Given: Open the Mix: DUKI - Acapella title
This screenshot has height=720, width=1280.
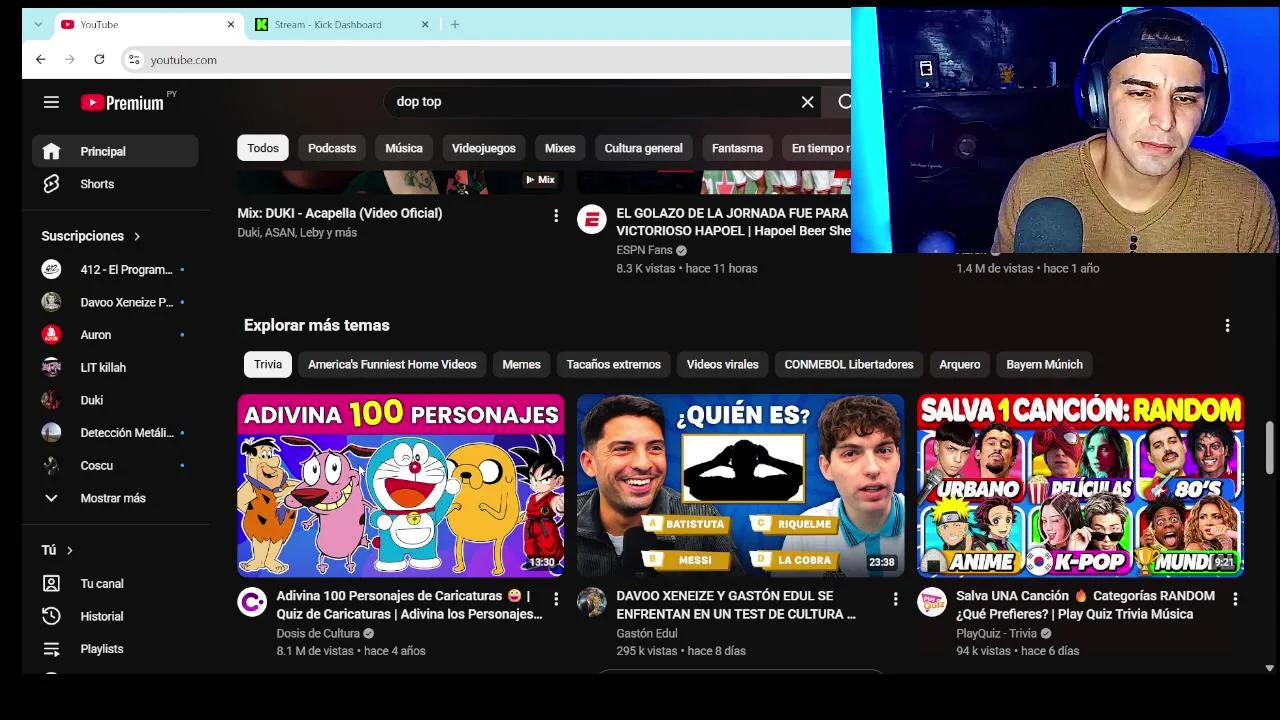Looking at the screenshot, I should click(340, 213).
